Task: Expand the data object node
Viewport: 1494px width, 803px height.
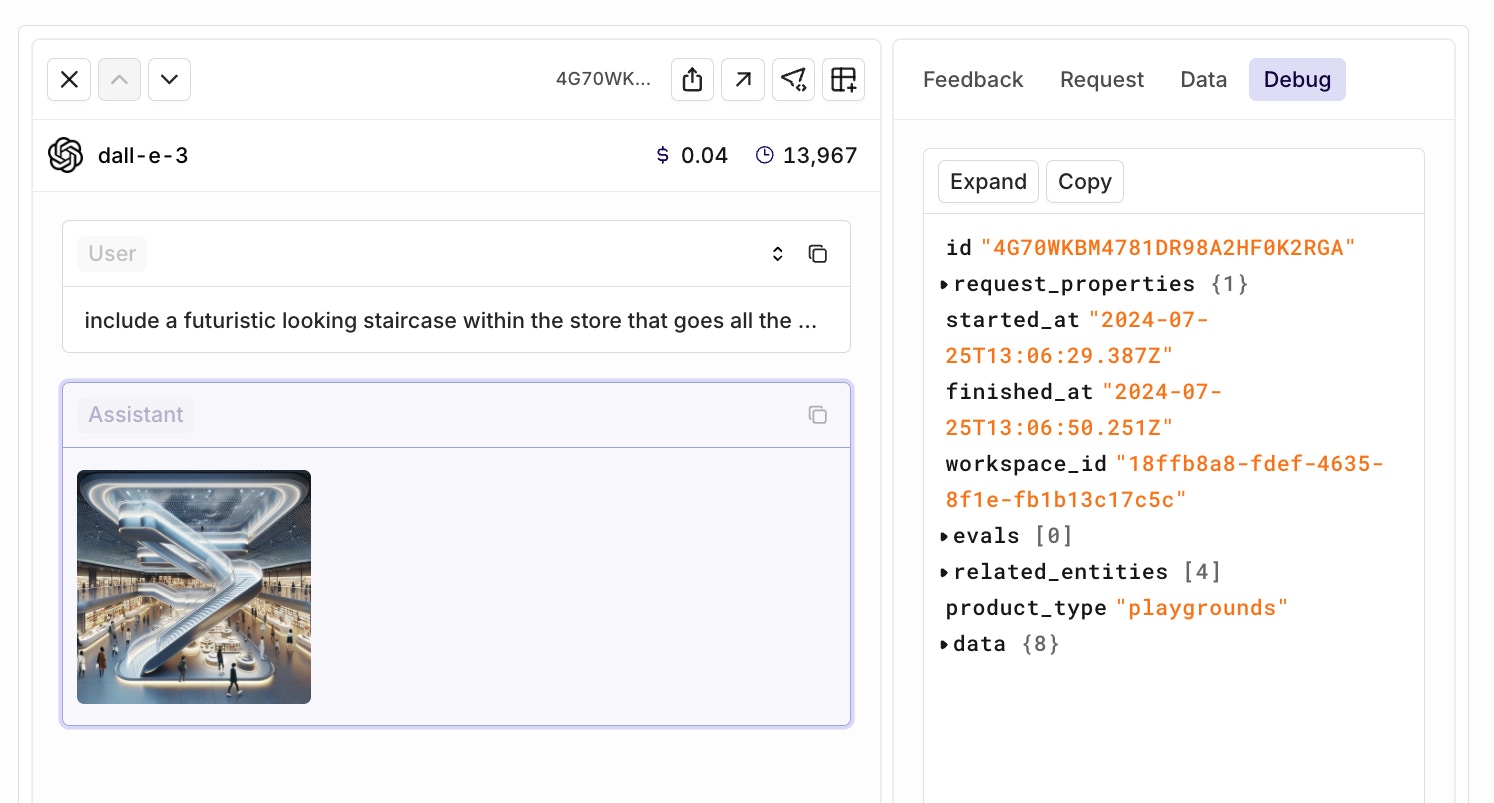Action: point(945,645)
